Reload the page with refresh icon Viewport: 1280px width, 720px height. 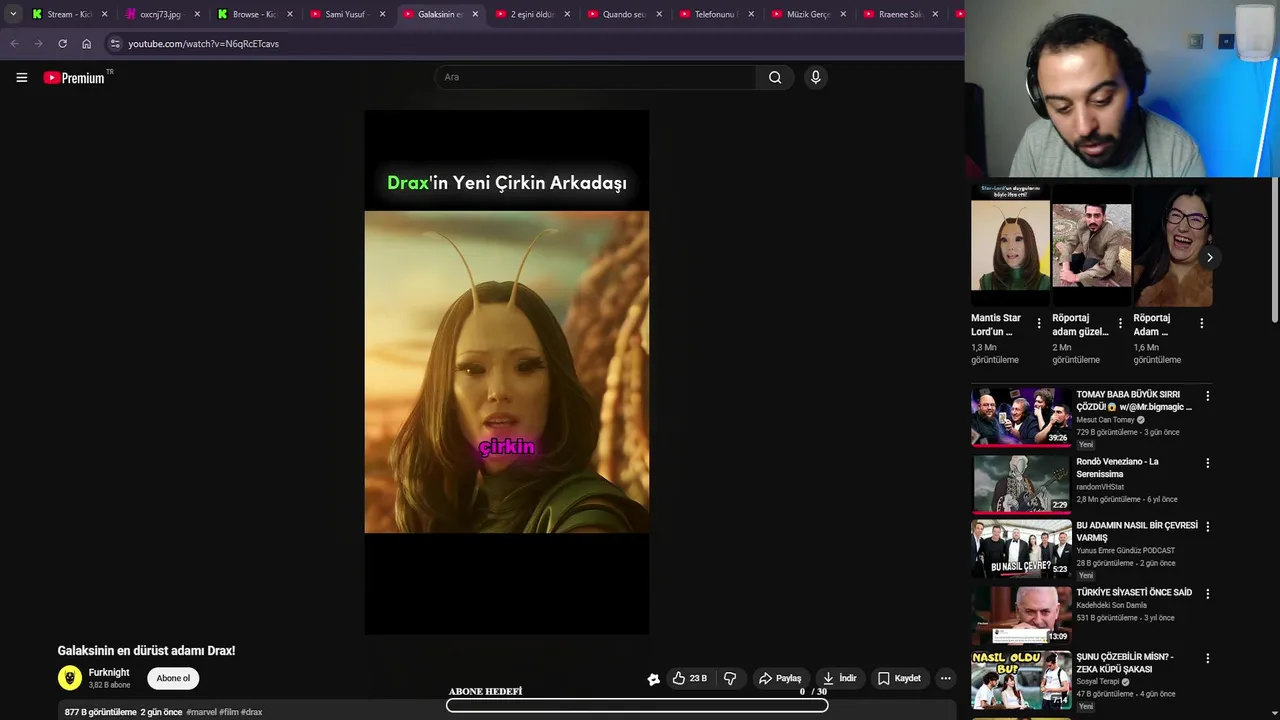click(x=62, y=44)
